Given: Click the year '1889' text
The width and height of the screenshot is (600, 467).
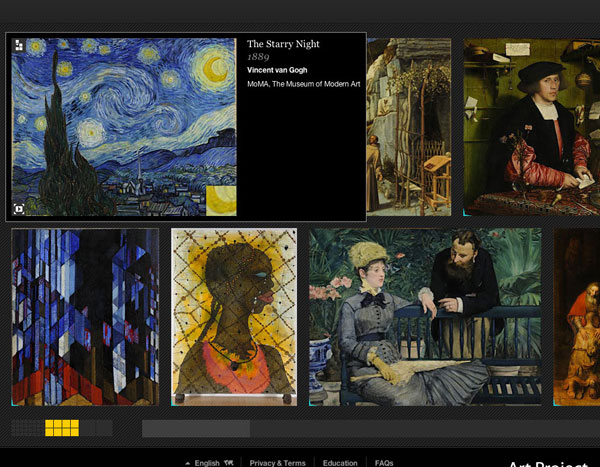Looking at the screenshot, I should 258,57.
